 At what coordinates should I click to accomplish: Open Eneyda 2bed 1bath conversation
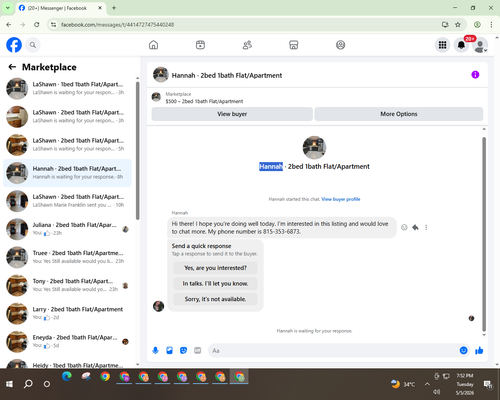(67, 341)
